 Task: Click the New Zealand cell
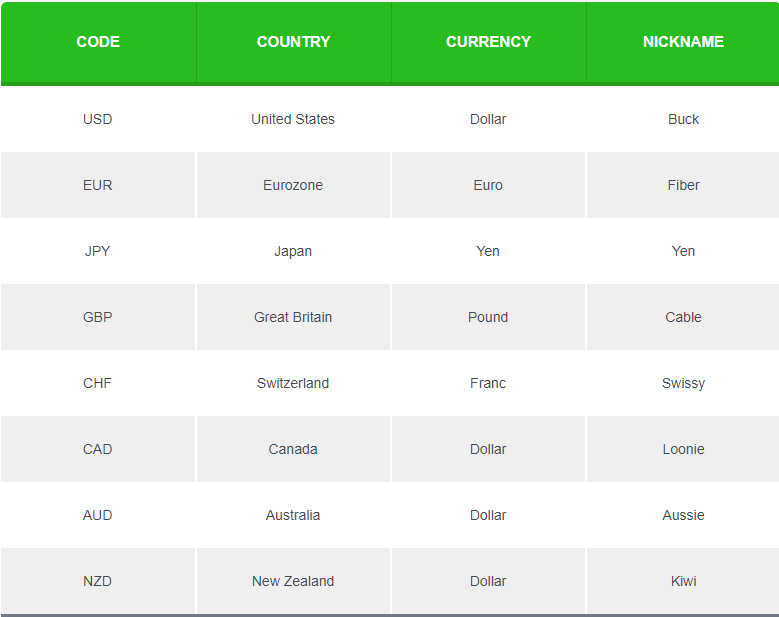click(293, 581)
